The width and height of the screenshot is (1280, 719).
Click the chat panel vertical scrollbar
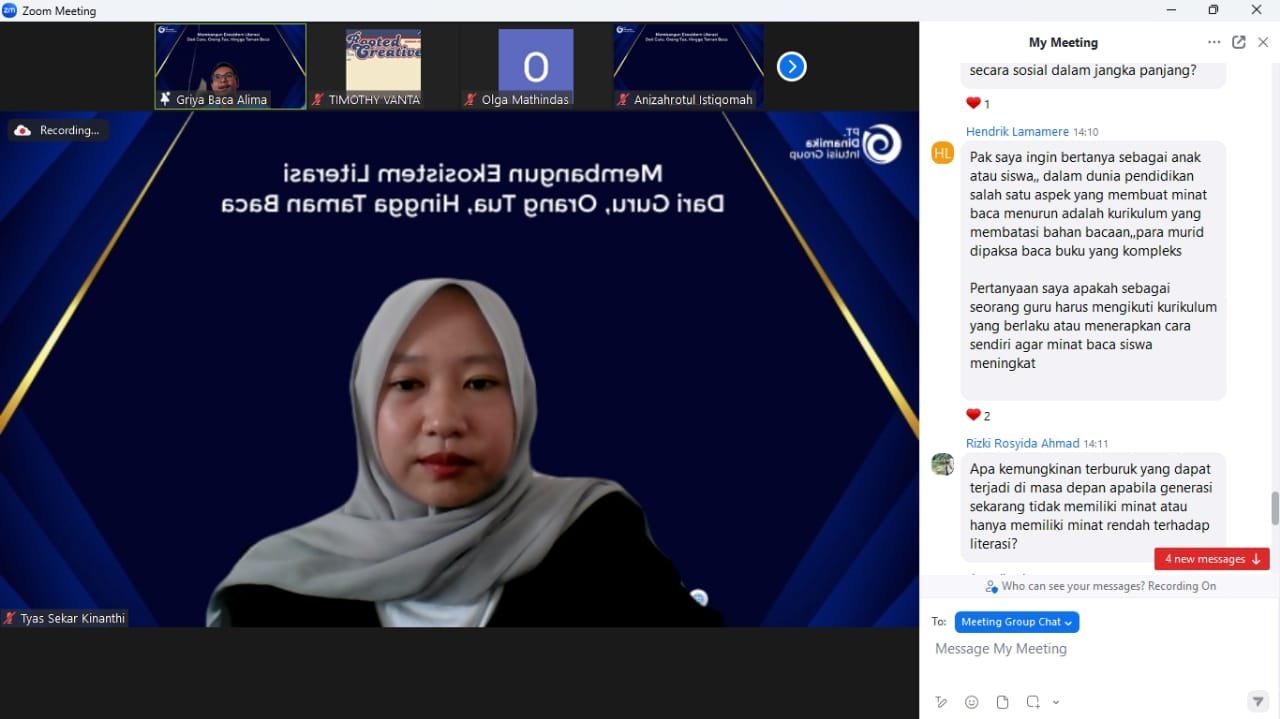[1274, 507]
